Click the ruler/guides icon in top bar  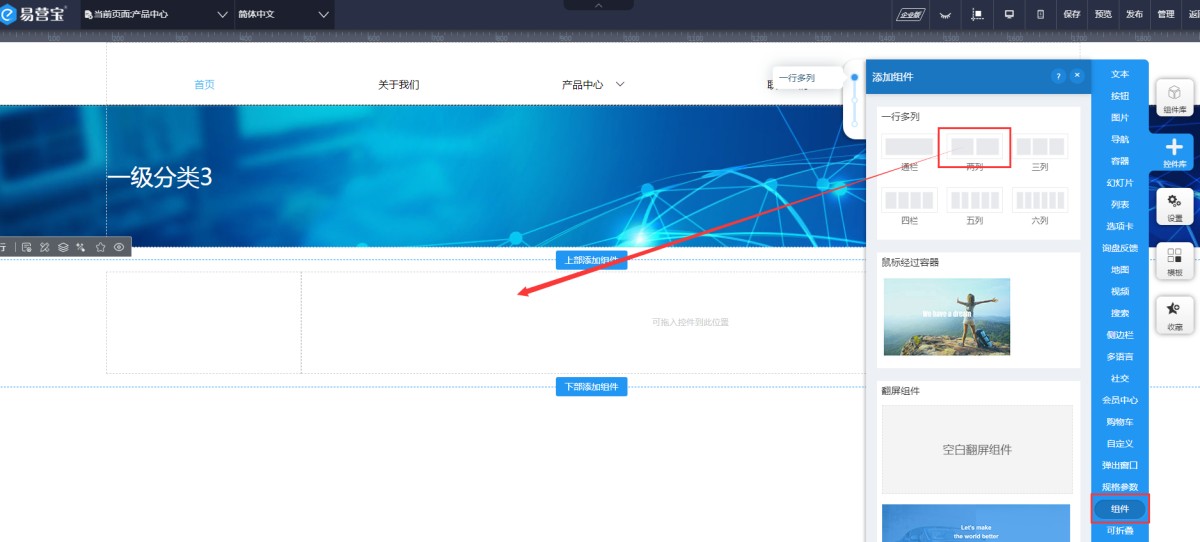tap(977, 14)
